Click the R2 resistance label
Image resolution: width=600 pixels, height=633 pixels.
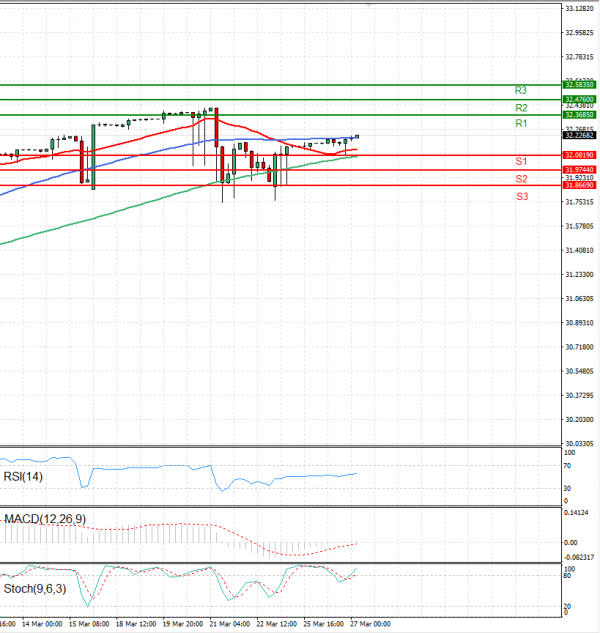pos(521,108)
